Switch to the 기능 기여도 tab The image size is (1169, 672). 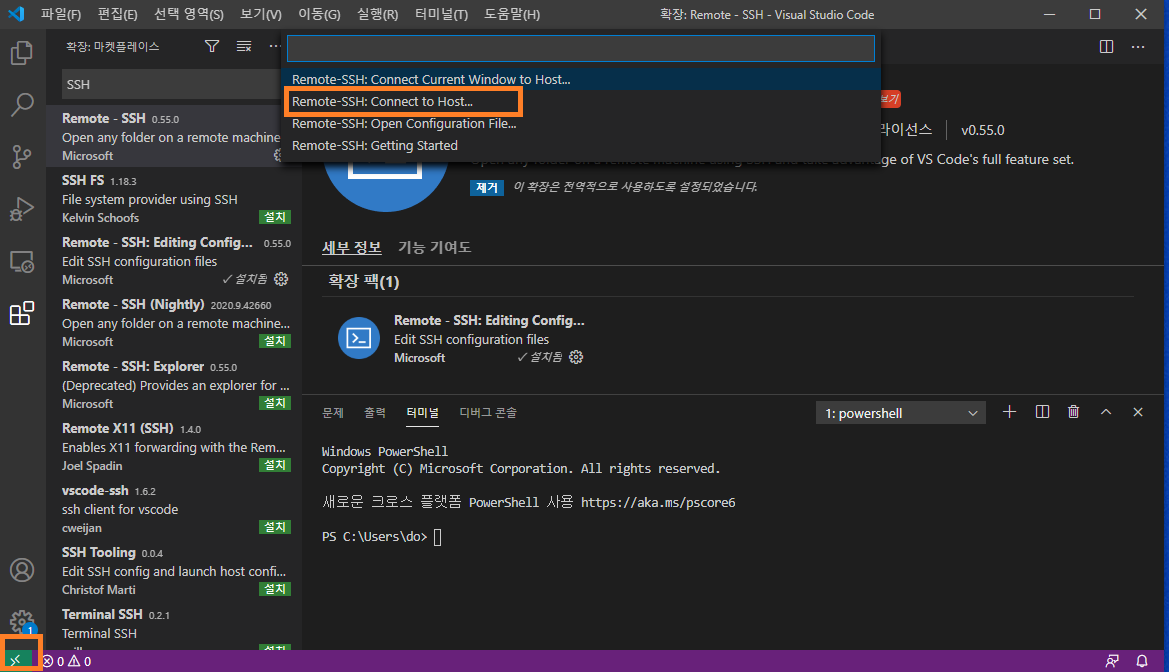(434, 247)
